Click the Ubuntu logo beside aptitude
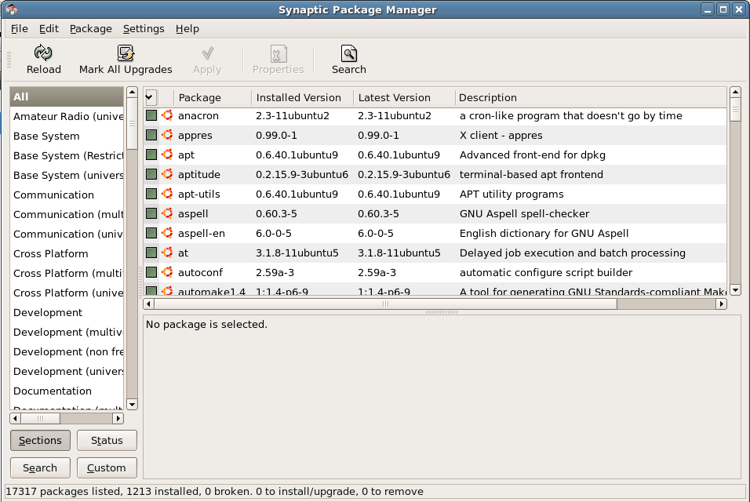 [x=167, y=174]
